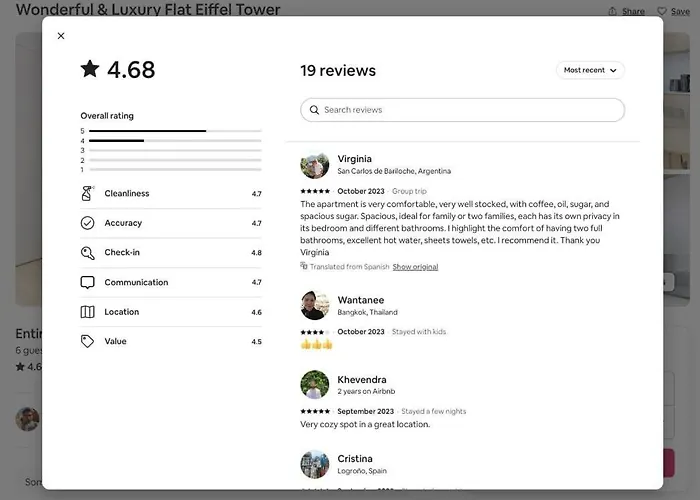The width and height of the screenshot is (700, 500).
Task: Click the Communication speech bubble icon
Action: coord(87,282)
